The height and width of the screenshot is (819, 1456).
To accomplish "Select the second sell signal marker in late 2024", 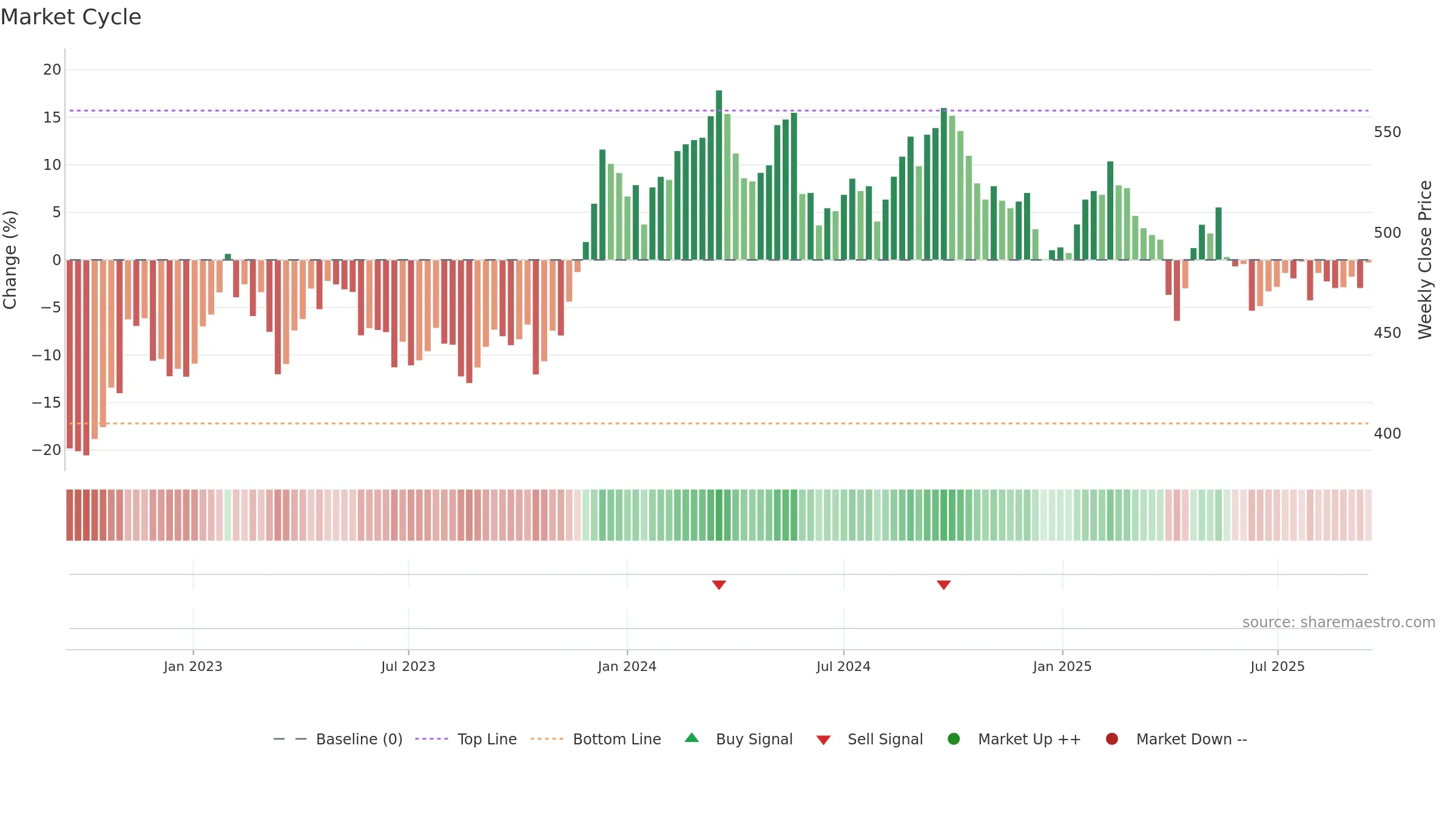I will (943, 585).
